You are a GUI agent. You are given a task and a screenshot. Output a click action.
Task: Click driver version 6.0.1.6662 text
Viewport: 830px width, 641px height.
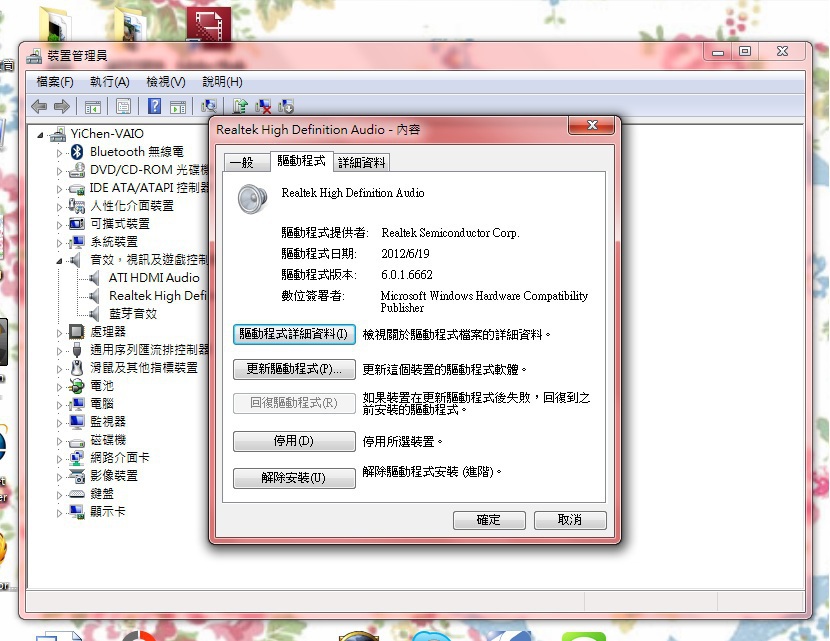tap(407, 275)
